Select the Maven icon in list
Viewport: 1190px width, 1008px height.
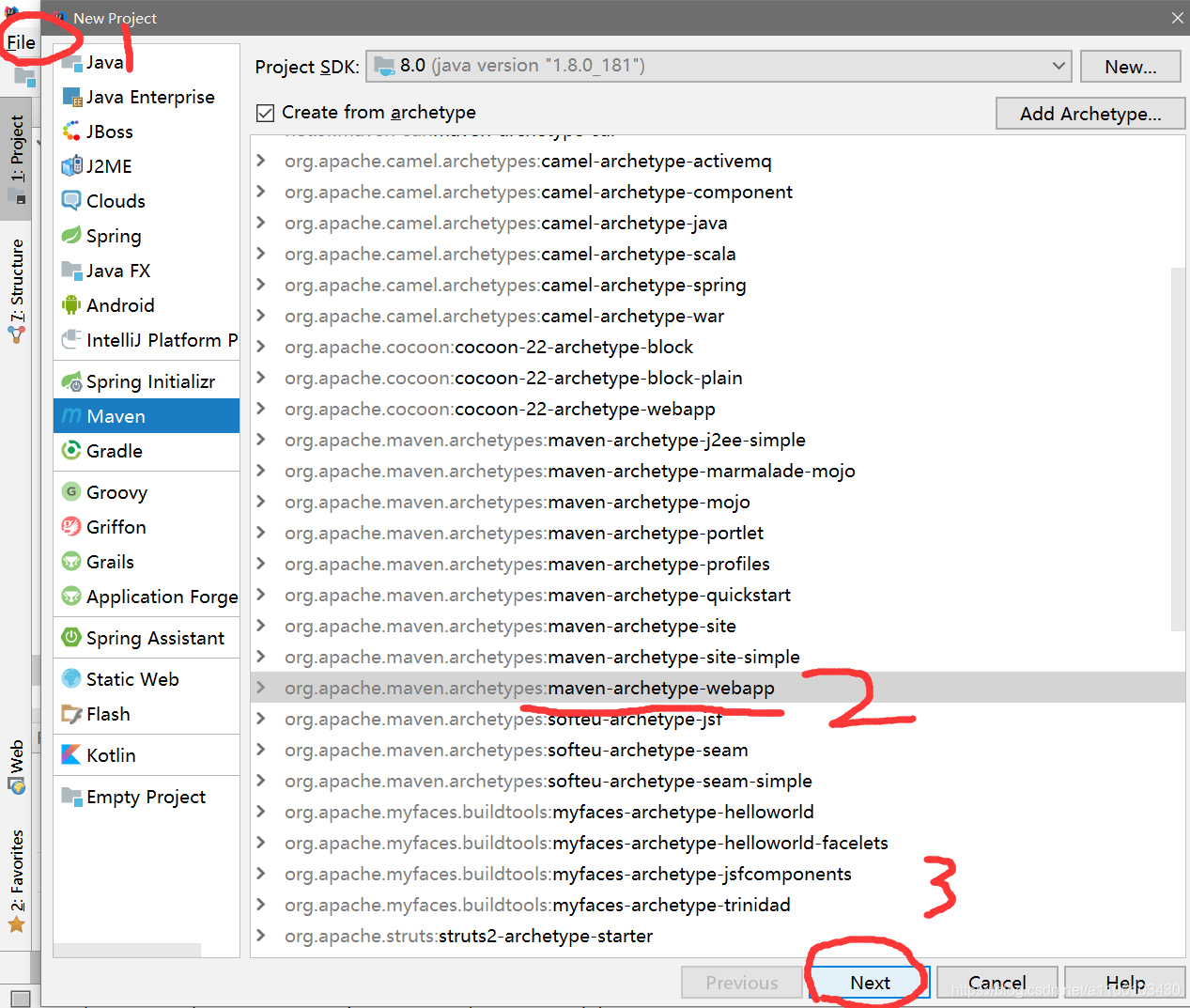pos(71,416)
